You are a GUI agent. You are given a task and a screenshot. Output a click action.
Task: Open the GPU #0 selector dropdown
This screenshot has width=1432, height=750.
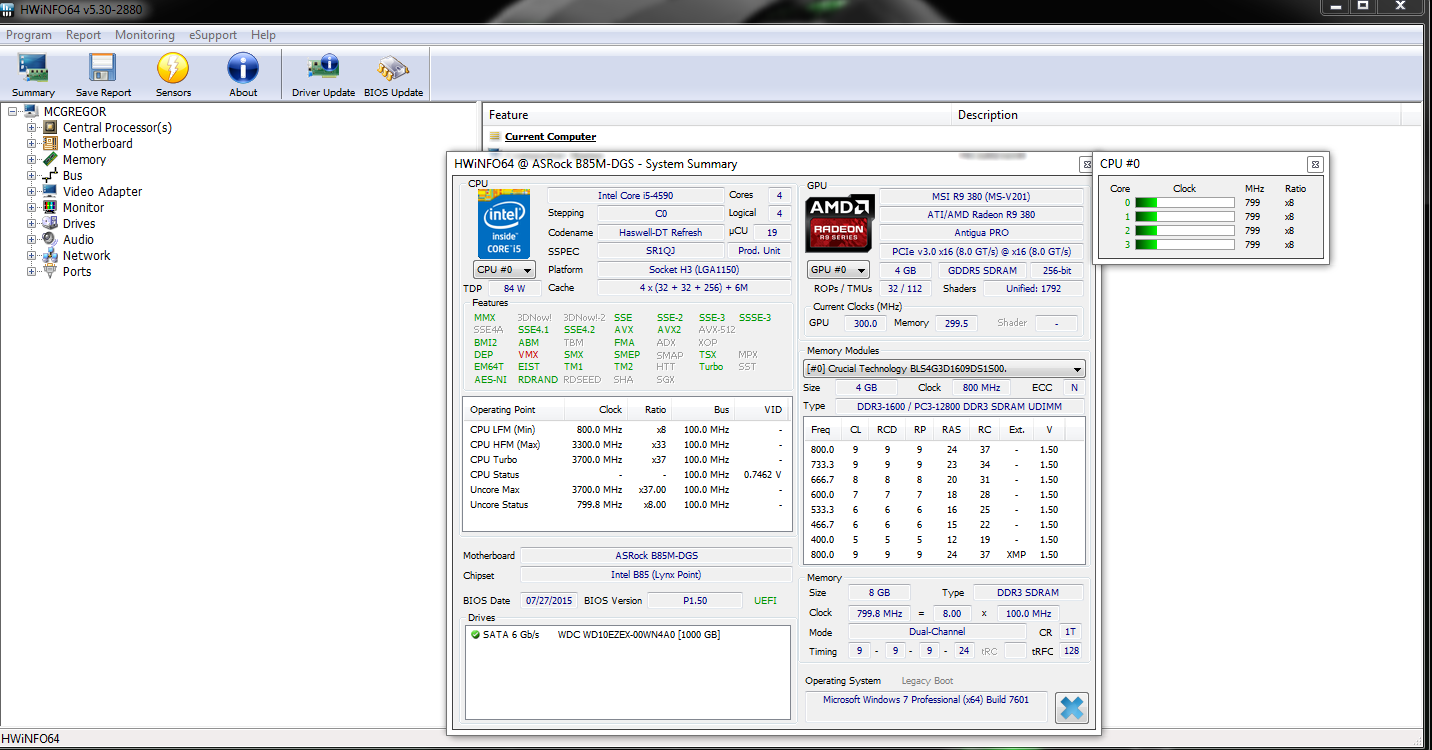click(x=838, y=270)
